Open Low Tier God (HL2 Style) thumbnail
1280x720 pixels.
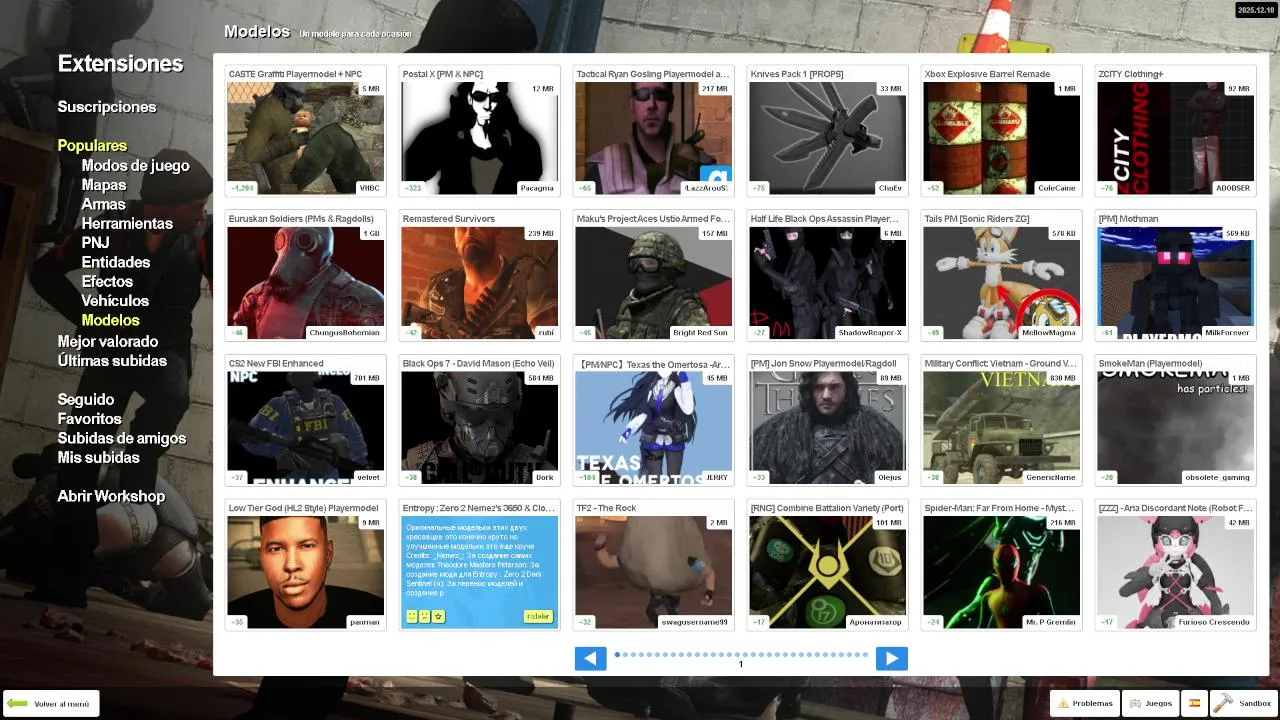(306, 573)
